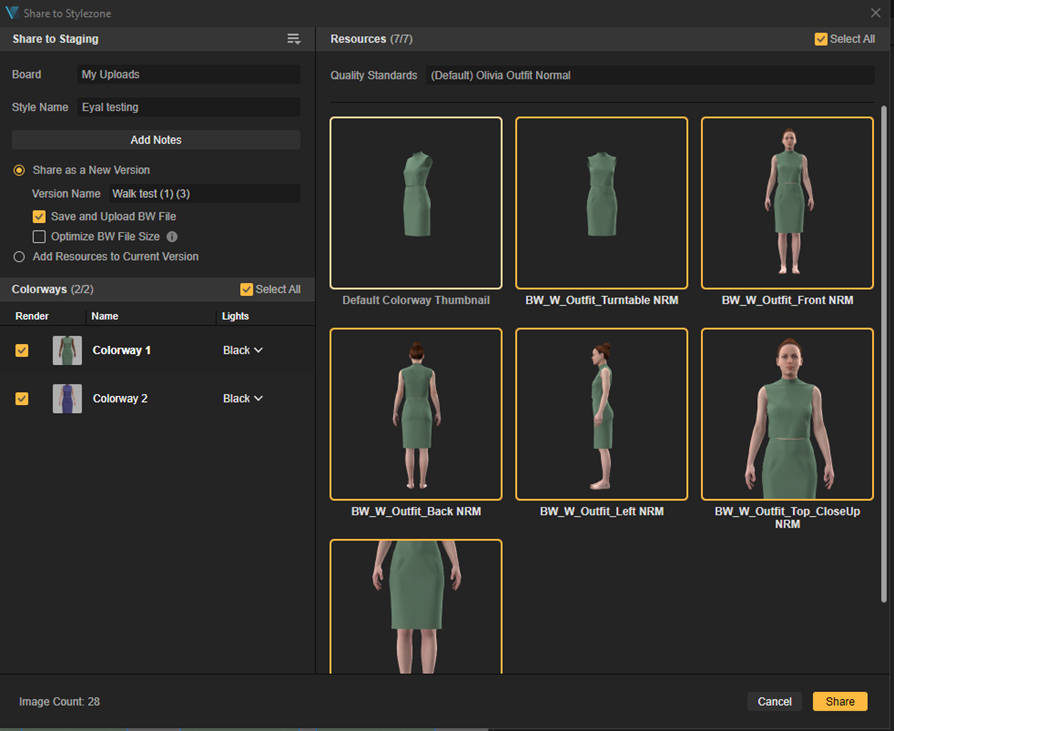Click the Share button
This screenshot has width=1062, height=731.
tap(840, 701)
